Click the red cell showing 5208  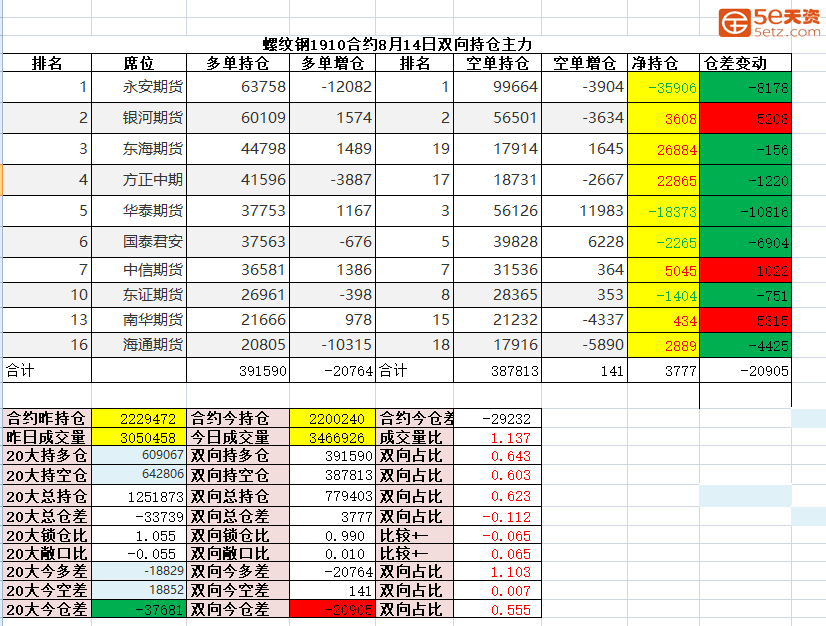coord(745,118)
